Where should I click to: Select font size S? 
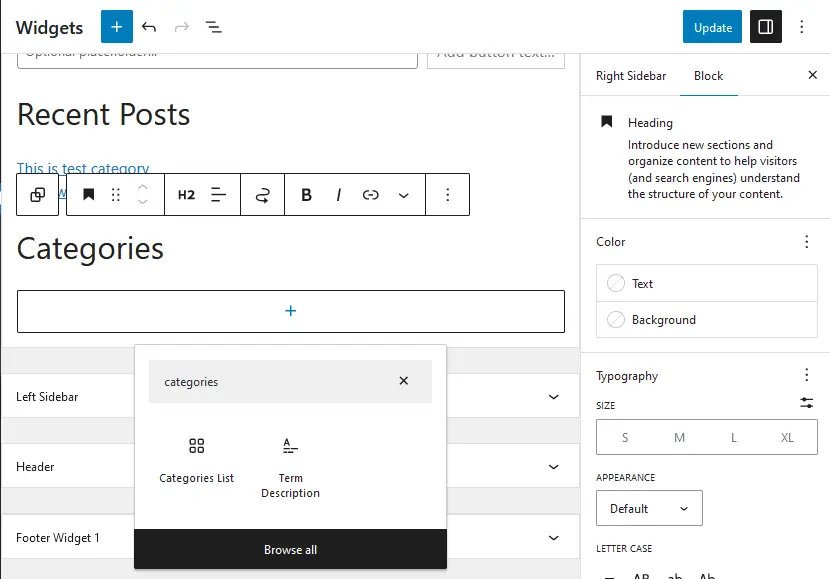[x=625, y=437]
